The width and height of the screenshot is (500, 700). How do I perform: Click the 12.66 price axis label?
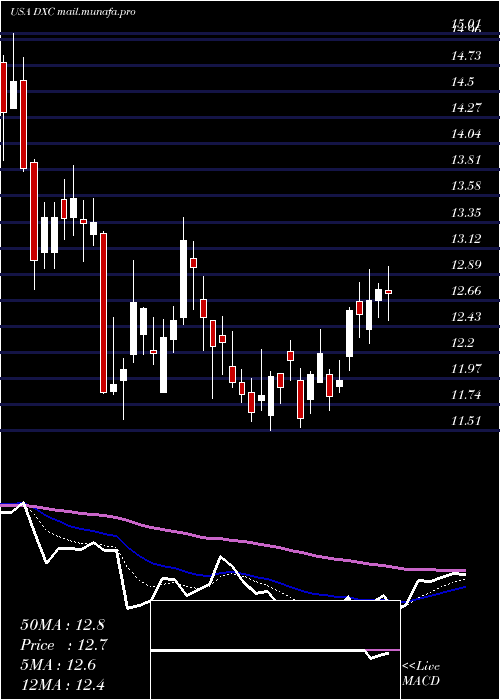467,291
